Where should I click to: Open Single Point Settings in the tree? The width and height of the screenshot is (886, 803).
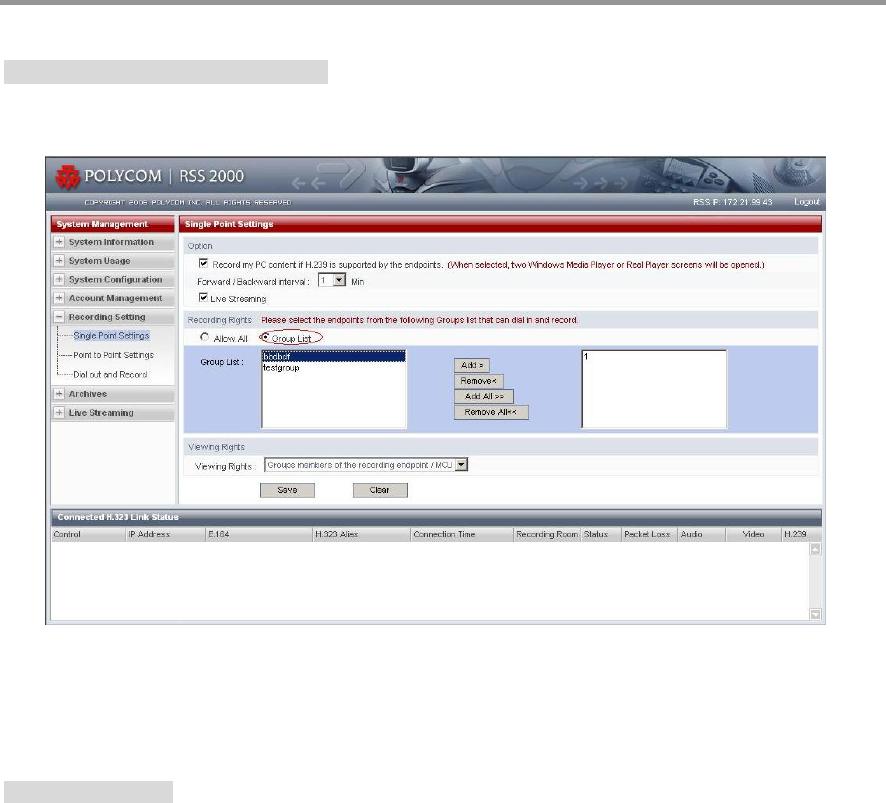pyautogui.click(x=111, y=336)
